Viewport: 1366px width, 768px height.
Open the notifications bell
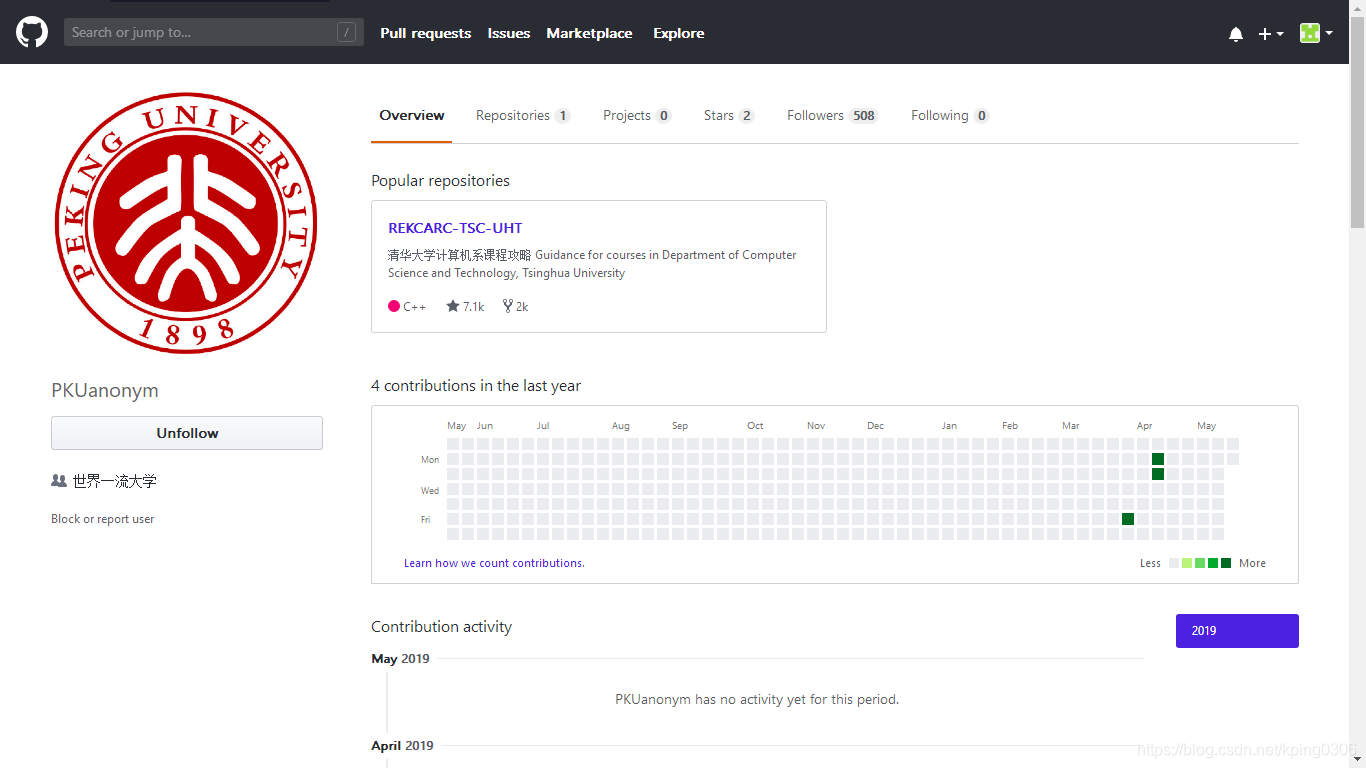pyautogui.click(x=1236, y=33)
